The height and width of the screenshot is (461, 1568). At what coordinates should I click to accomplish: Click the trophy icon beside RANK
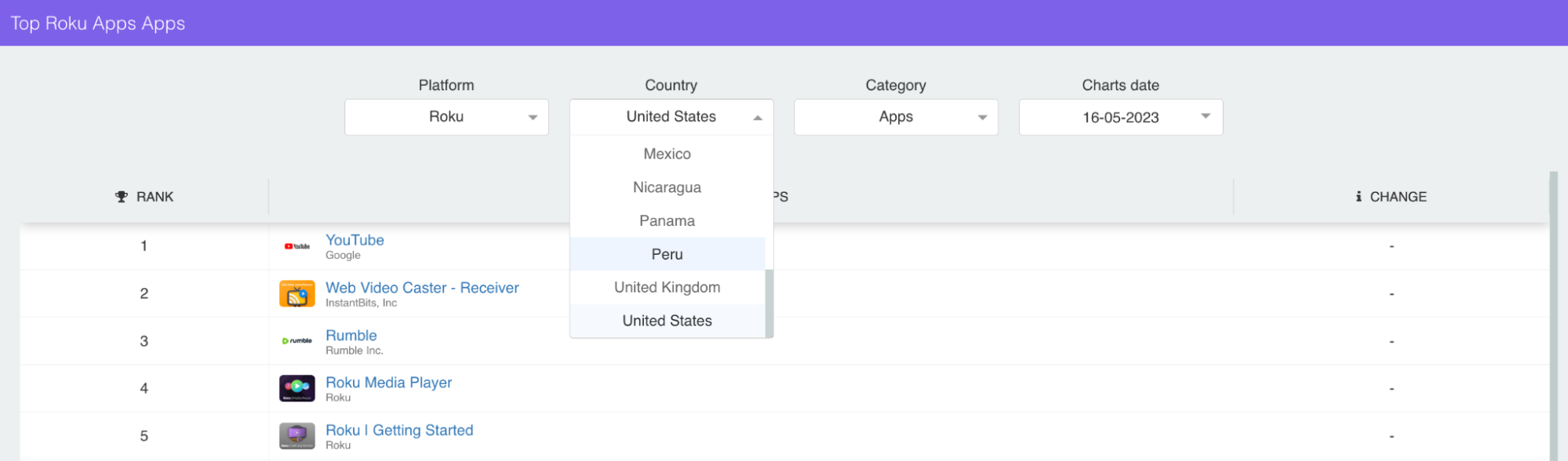click(x=121, y=197)
